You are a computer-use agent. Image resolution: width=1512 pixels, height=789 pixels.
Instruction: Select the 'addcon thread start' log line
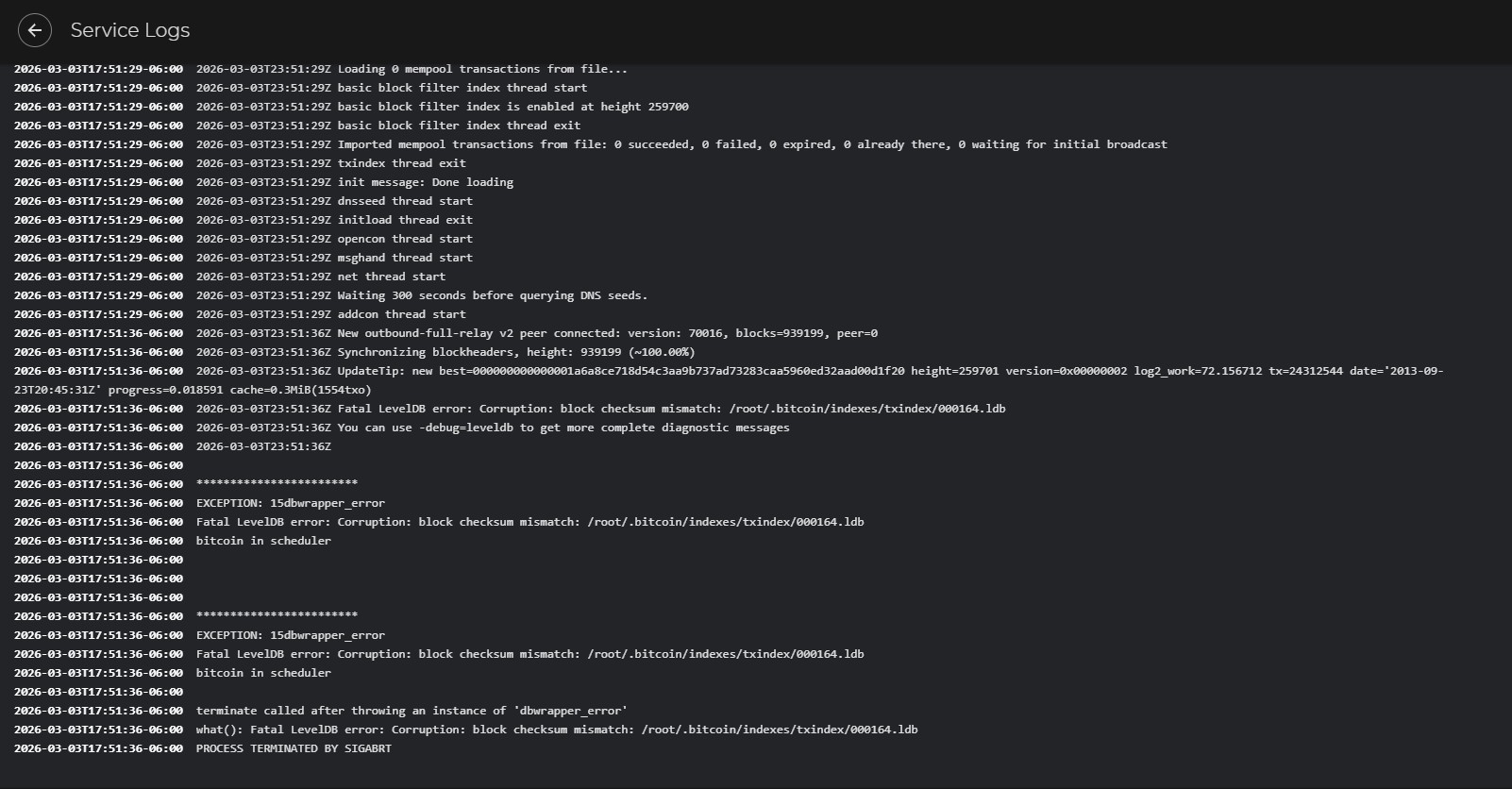pos(401,314)
